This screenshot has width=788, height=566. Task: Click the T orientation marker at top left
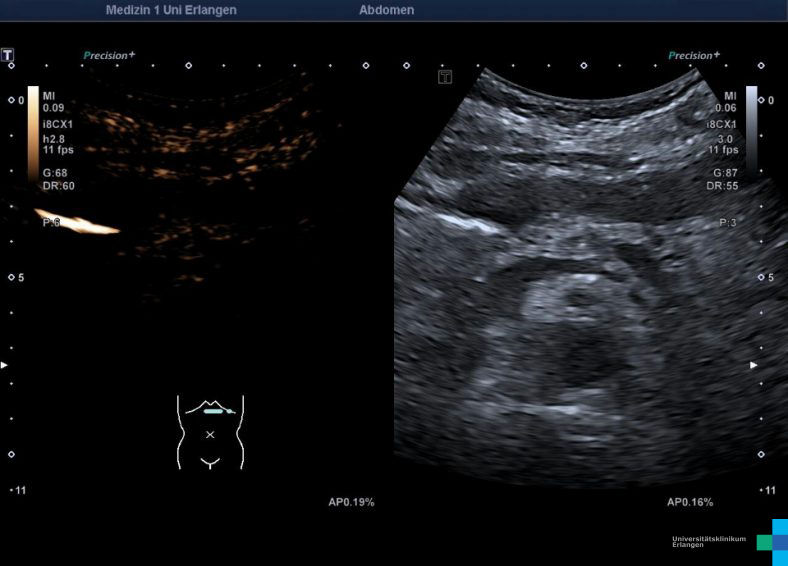[x=8, y=55]
